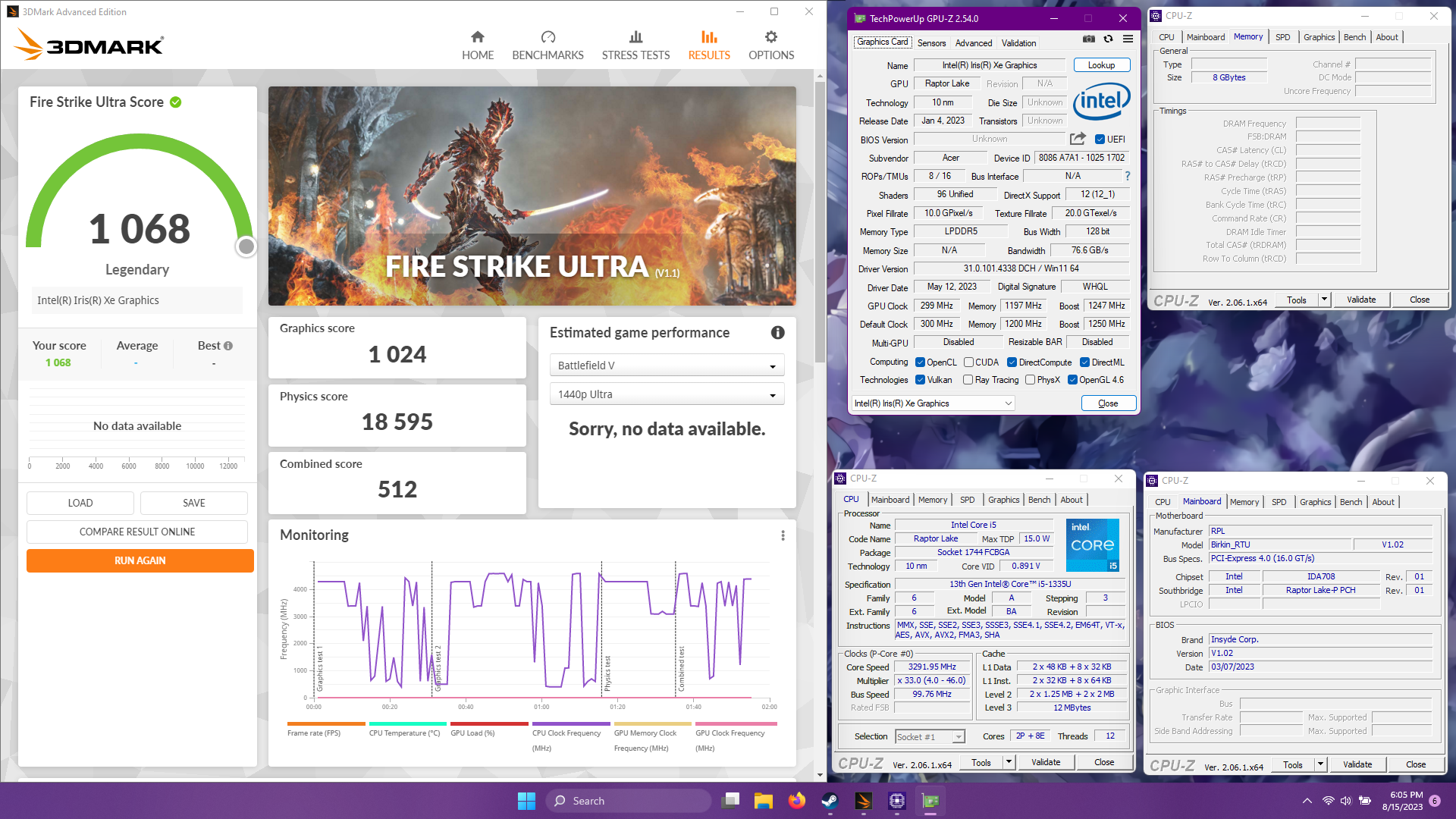Viewport: 1456px width, 819px height.
Task: Switch to CPU-Z taskbar icon
Action: tap(896, 801)
